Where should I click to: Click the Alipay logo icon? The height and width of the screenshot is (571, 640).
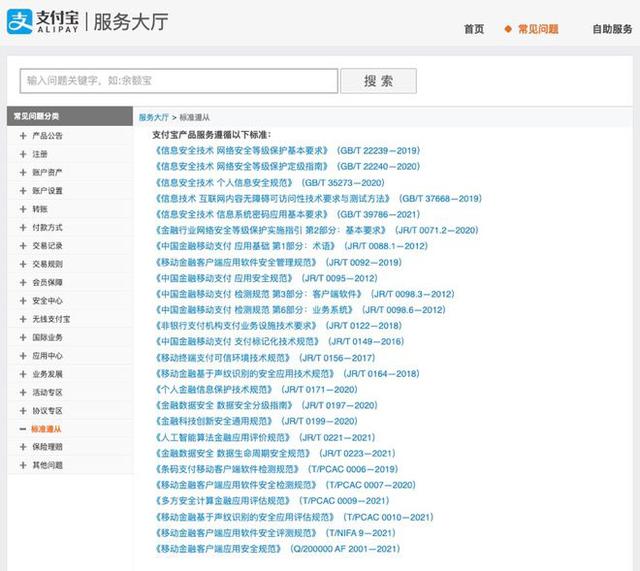click(x=20, y=22)
